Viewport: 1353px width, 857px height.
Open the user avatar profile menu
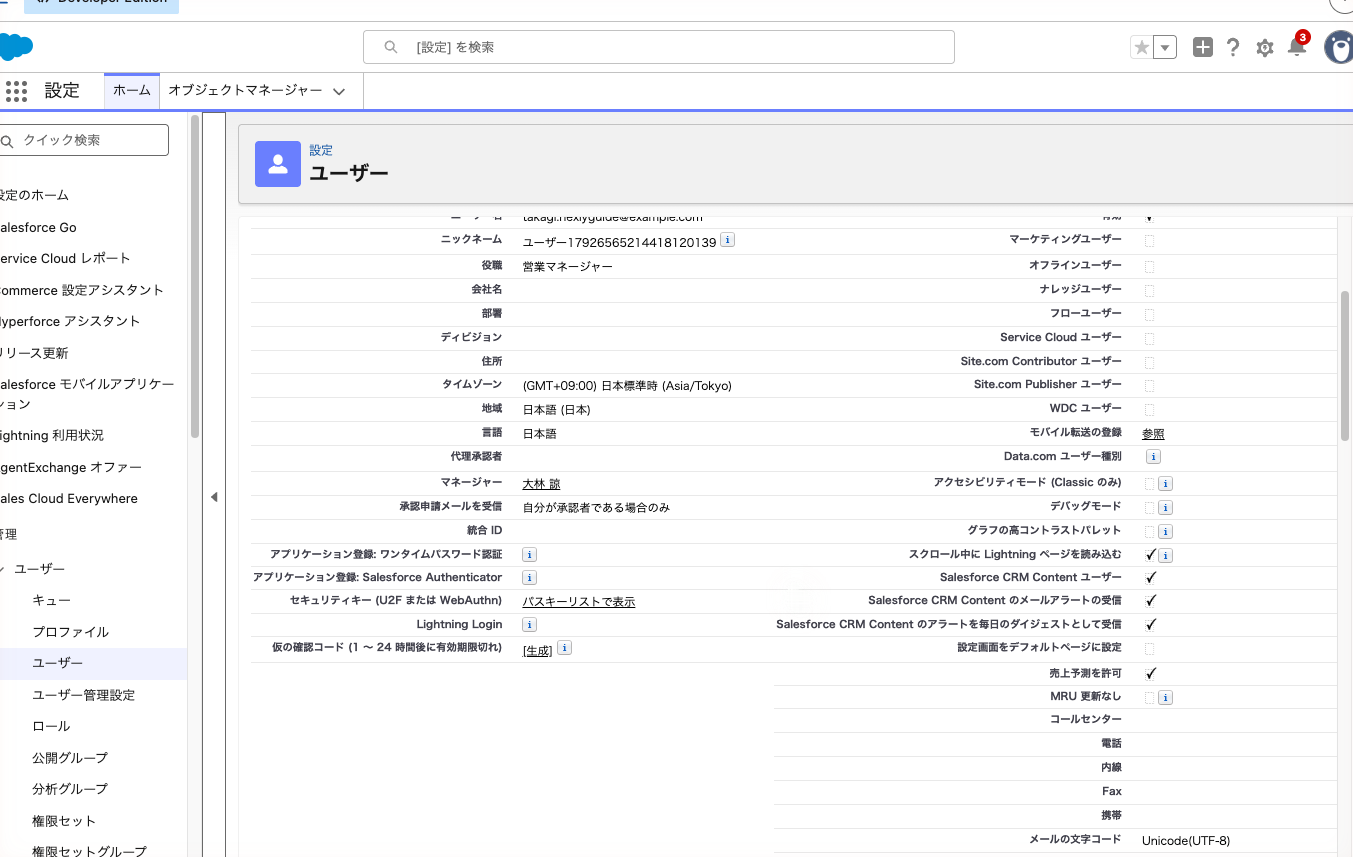1339,47
